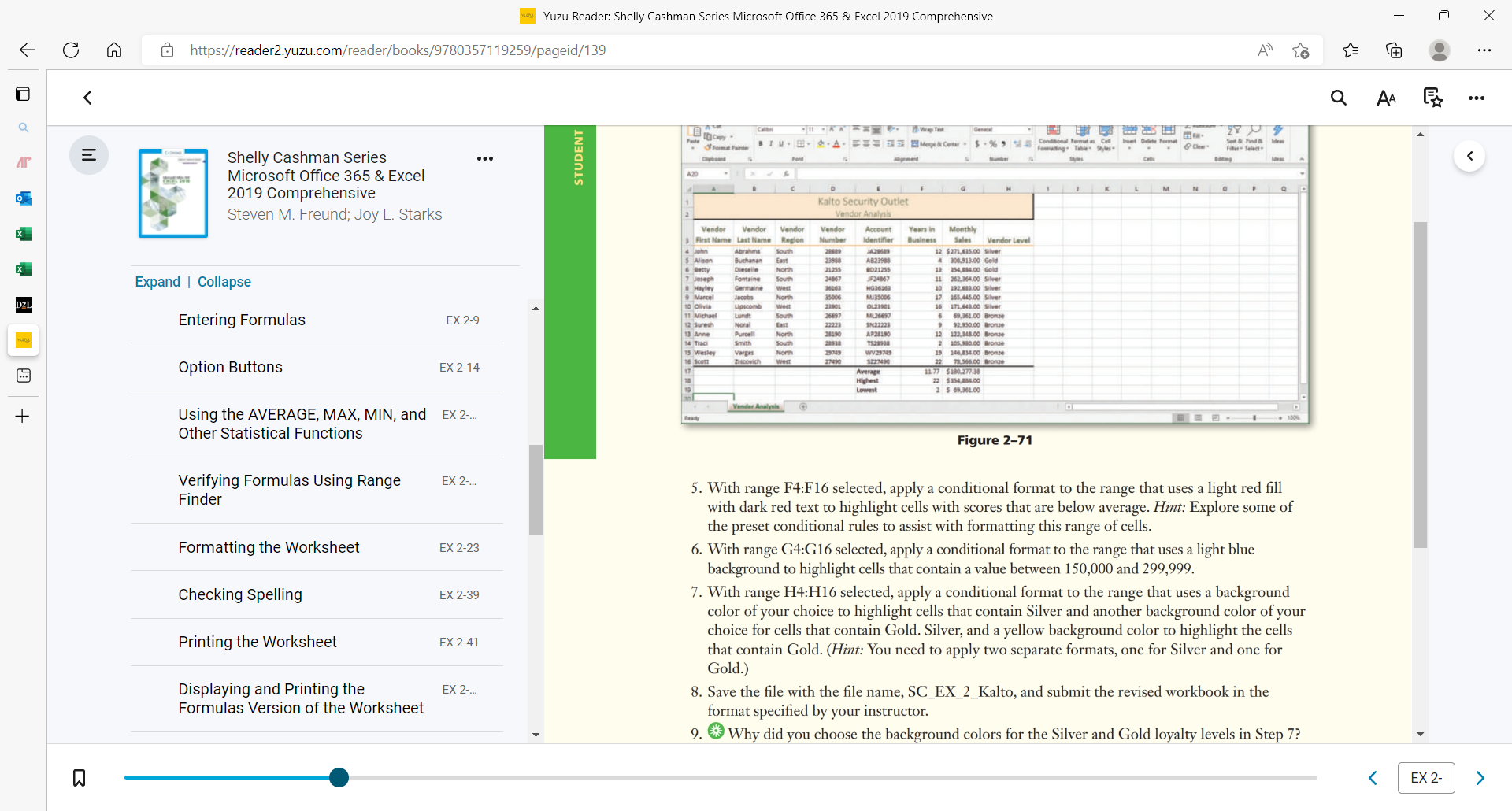Collapse the side panel with the chevron button
Image resolution: width=1512 pixels, height=811 pixels.
click(1469, 156)
